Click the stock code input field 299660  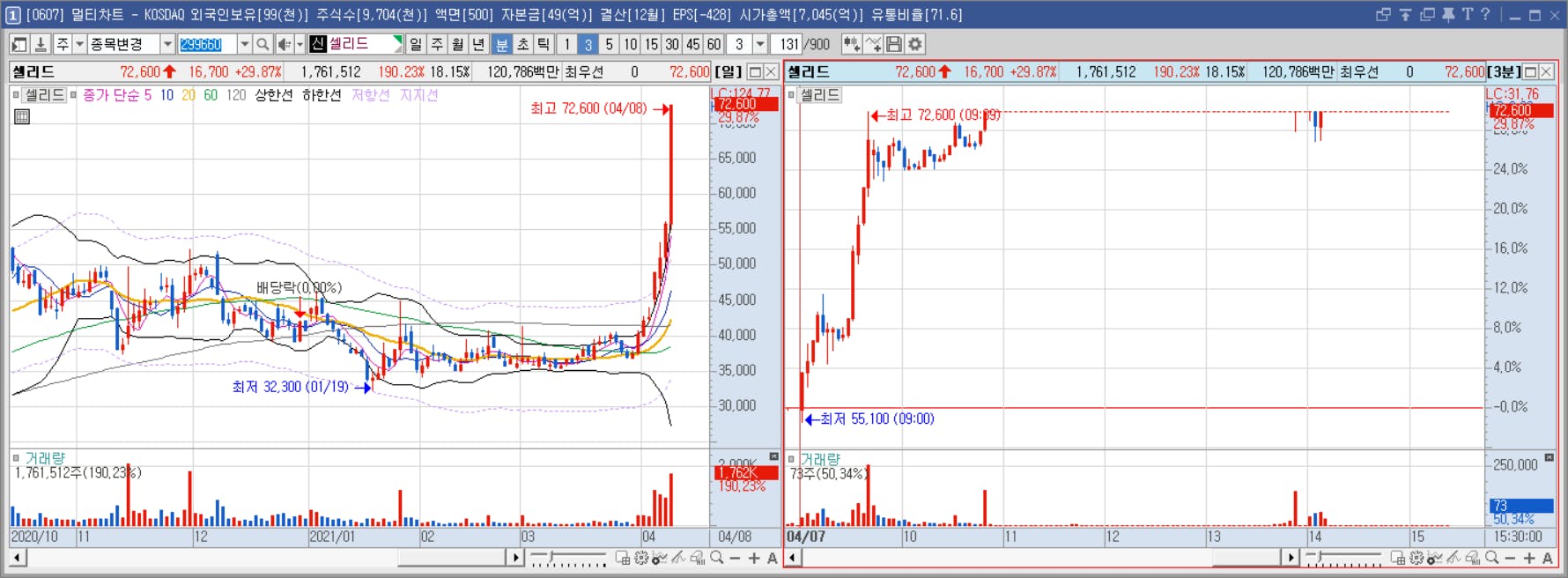tap(207, 44)
